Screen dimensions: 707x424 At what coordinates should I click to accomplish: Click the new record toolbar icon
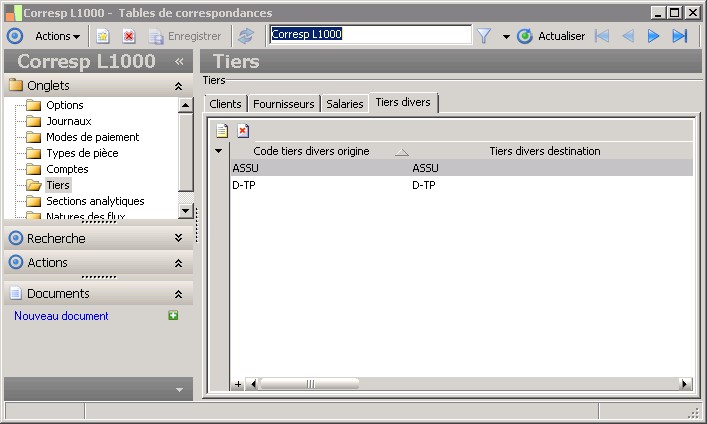[x=103, y=36]
